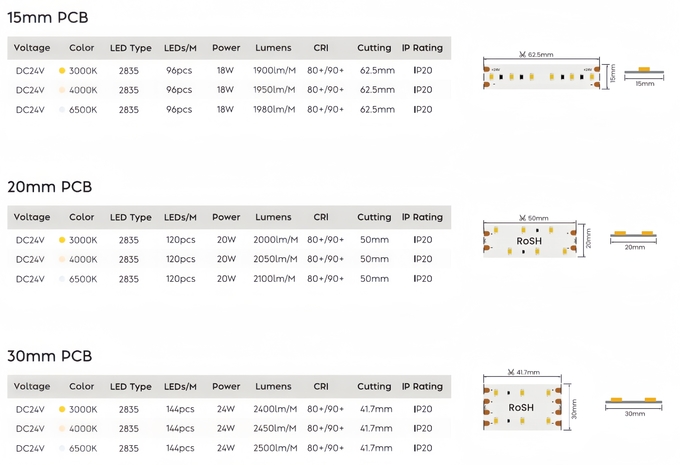Click 'Color' header in the 30mm PCB table
This screenshot has height=465, width=680.
(x=82, y=386)
